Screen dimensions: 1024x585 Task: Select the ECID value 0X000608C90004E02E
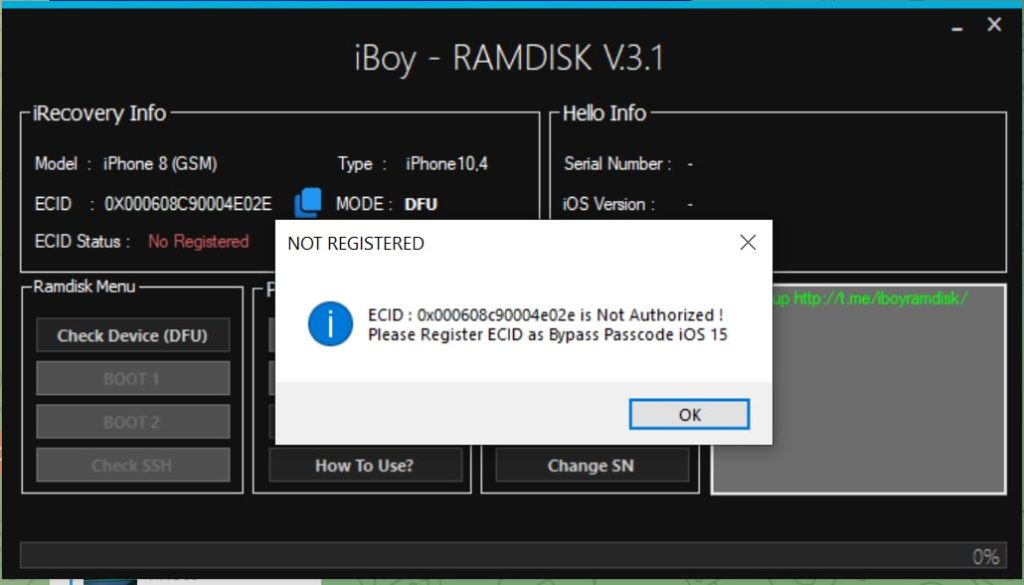pos(188,204)
